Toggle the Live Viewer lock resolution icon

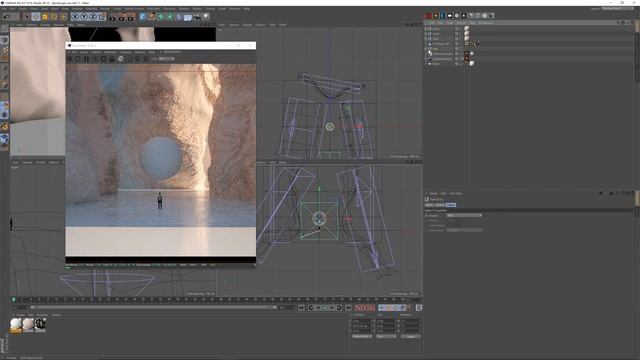(112, 59)
